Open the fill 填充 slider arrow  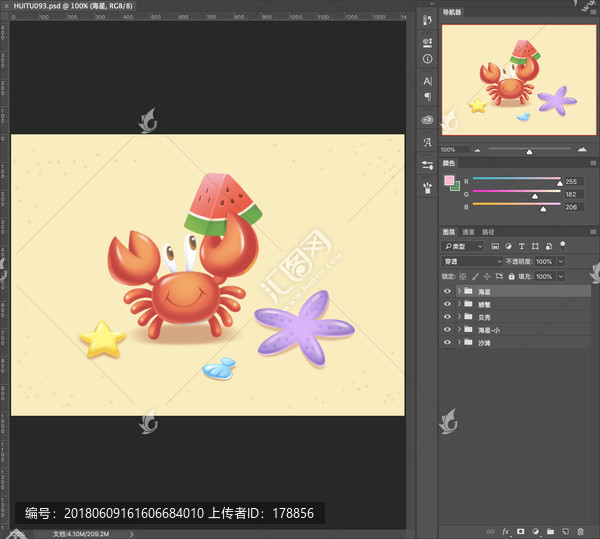(x=561, y=276)
